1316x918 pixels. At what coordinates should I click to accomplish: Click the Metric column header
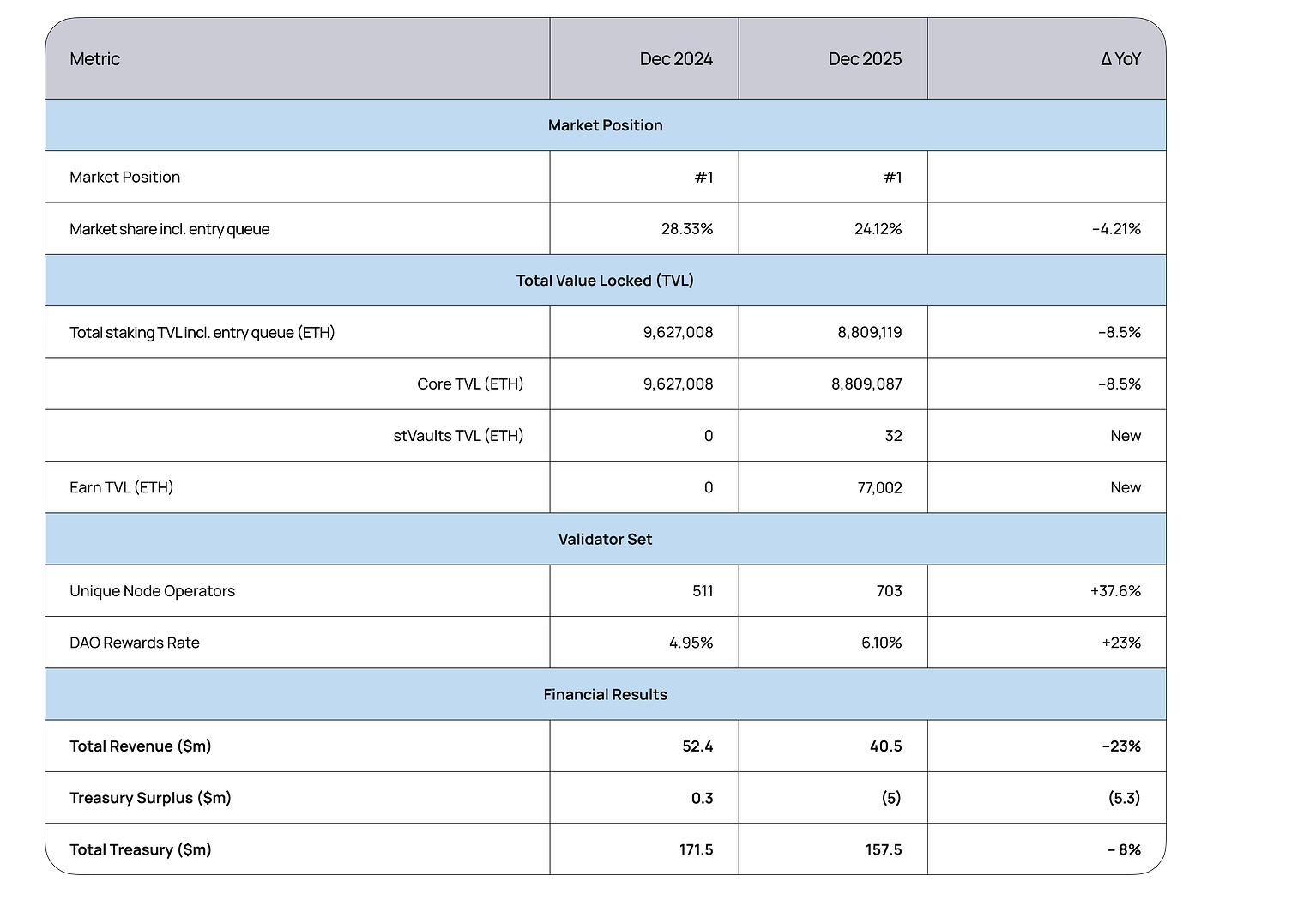94,59
